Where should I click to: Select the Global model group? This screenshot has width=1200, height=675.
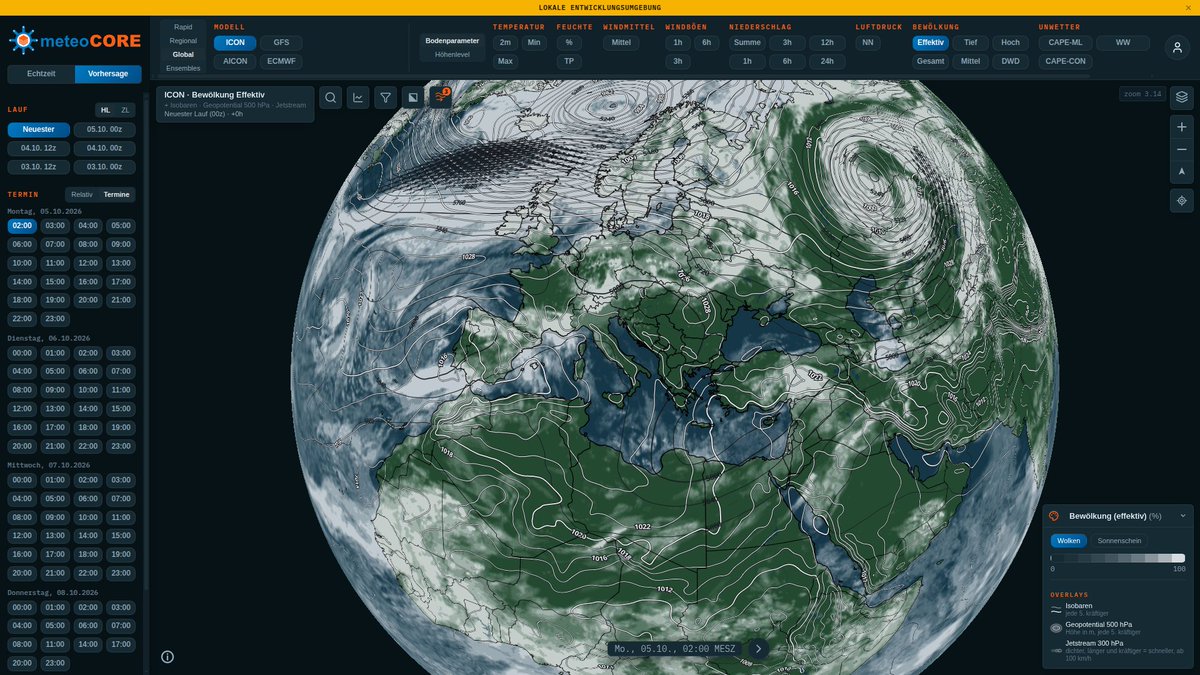[183, 55]
